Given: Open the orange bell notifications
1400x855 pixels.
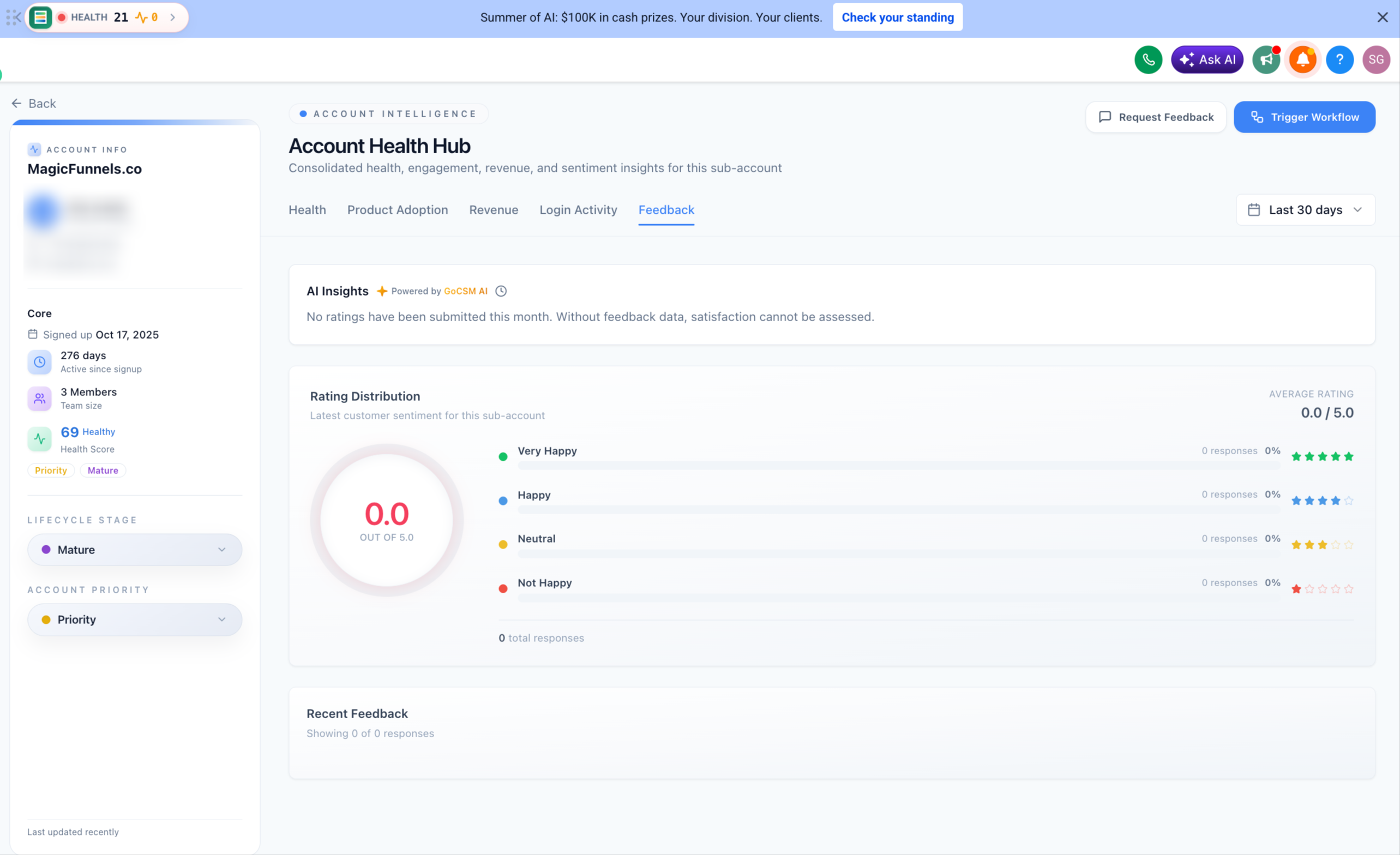Looking at the screenshot, I should click(1303, 59).
